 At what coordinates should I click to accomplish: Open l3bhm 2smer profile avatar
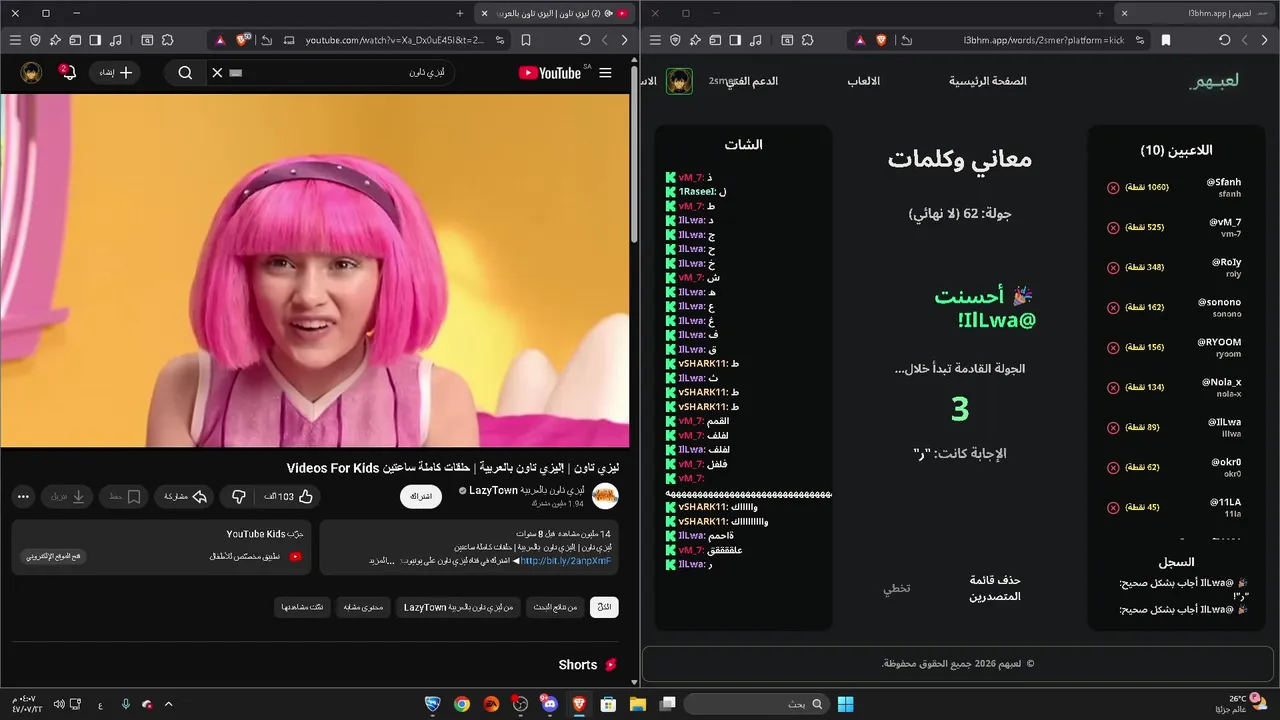click(679, 81)
